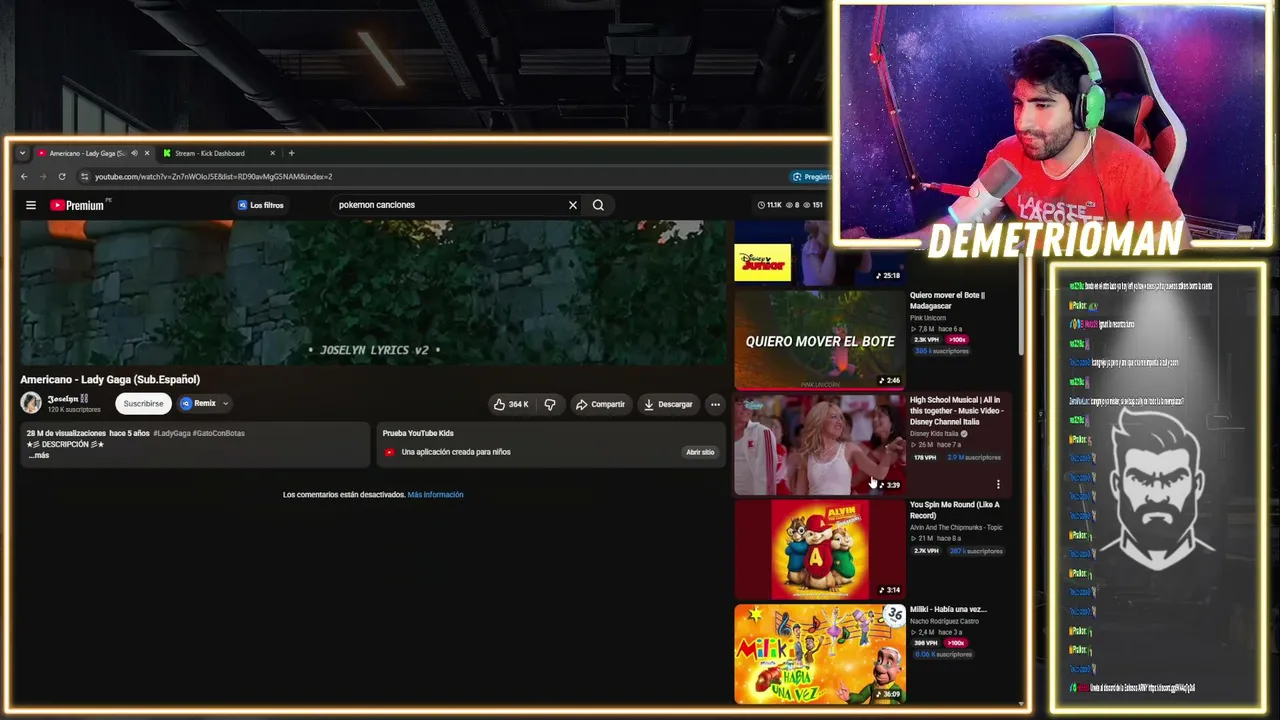1280x720 pixels.
Task: Open a new browser tab with the plus icon
Action: [291, 153]
